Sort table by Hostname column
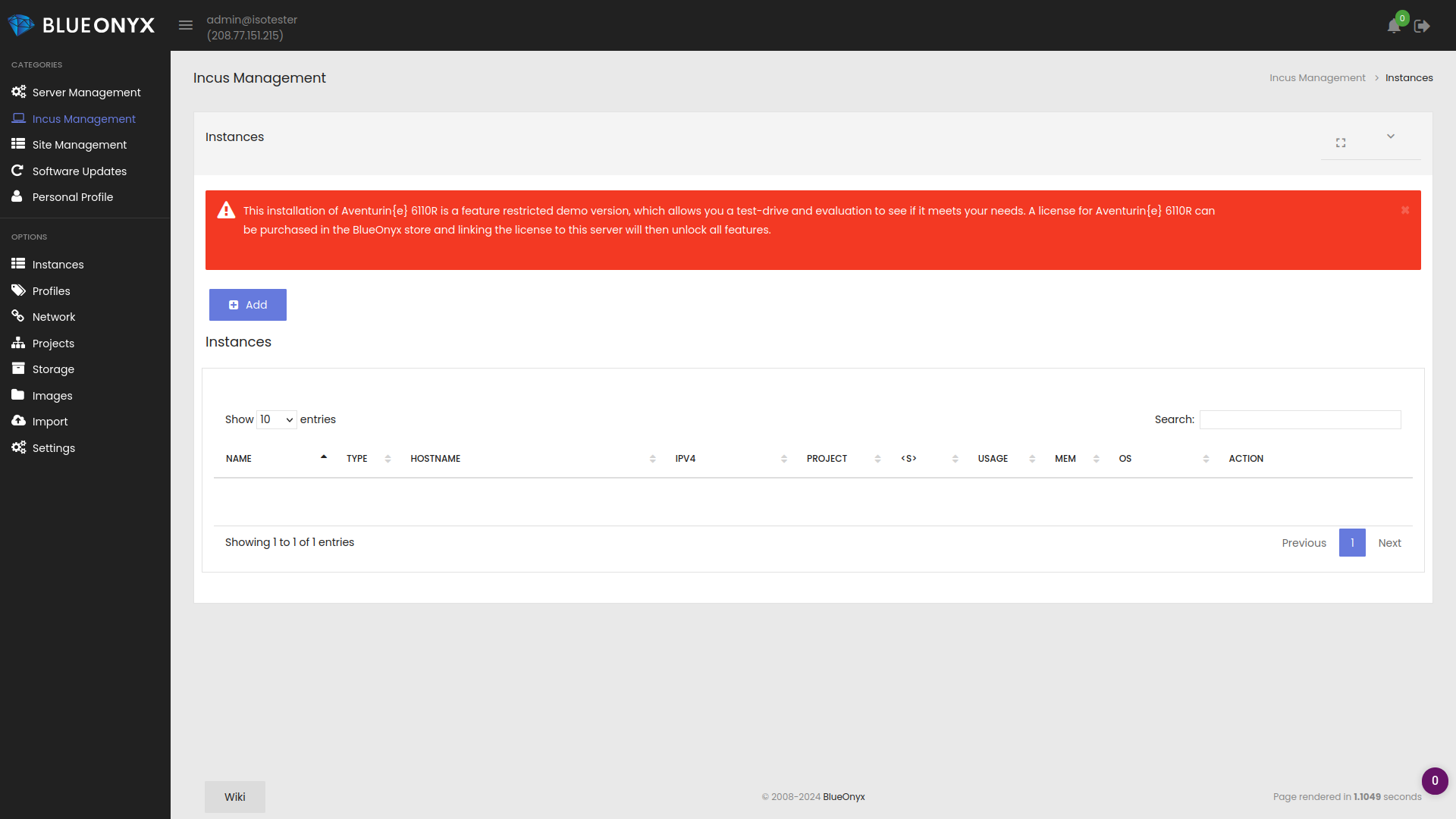 click(x=532, y=459)
